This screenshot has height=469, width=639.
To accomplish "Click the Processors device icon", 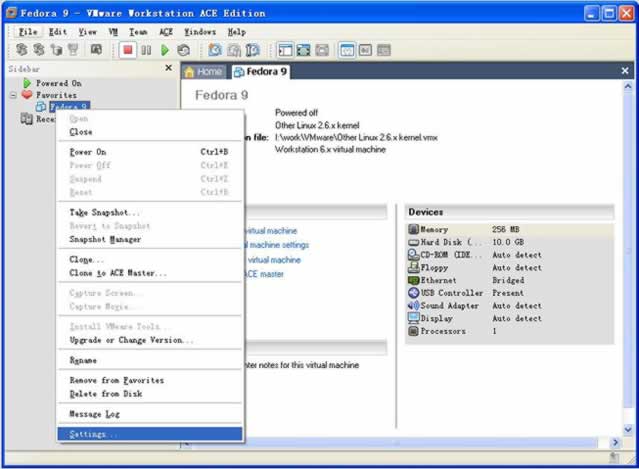I will pyautogui.click(x=413, y=331).
